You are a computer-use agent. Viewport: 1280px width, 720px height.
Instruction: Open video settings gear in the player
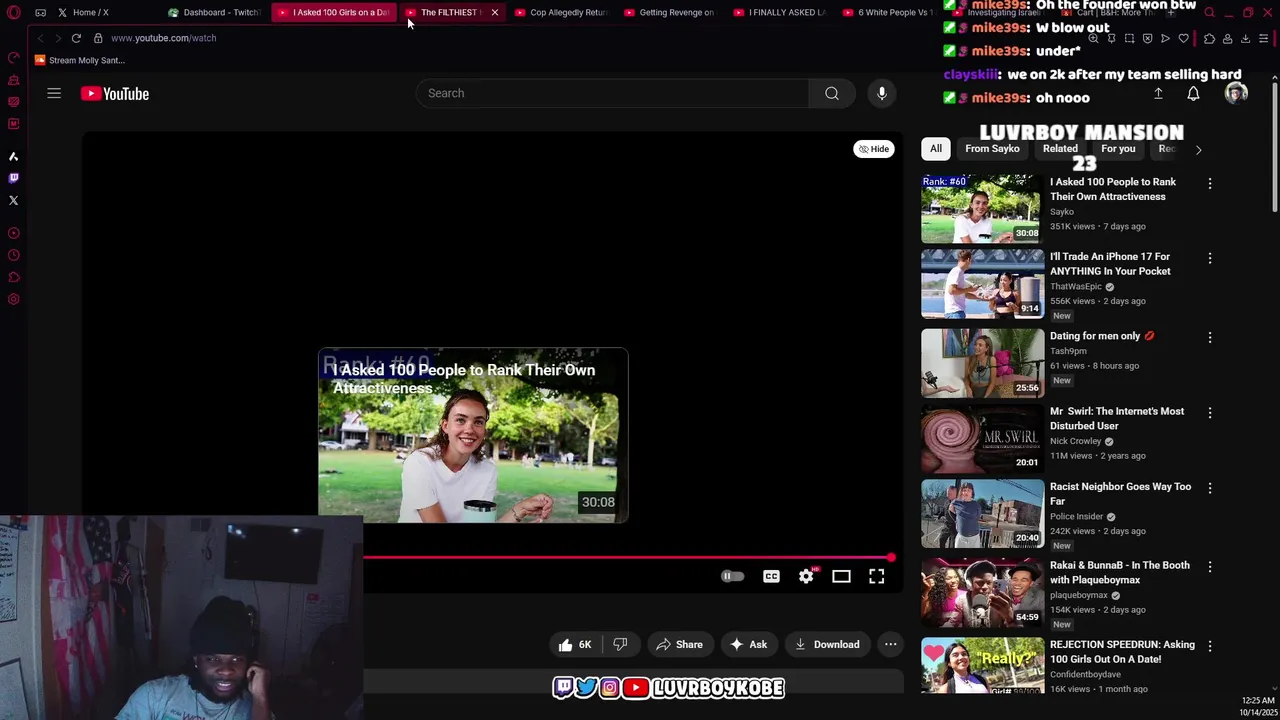tap(806, 576)
